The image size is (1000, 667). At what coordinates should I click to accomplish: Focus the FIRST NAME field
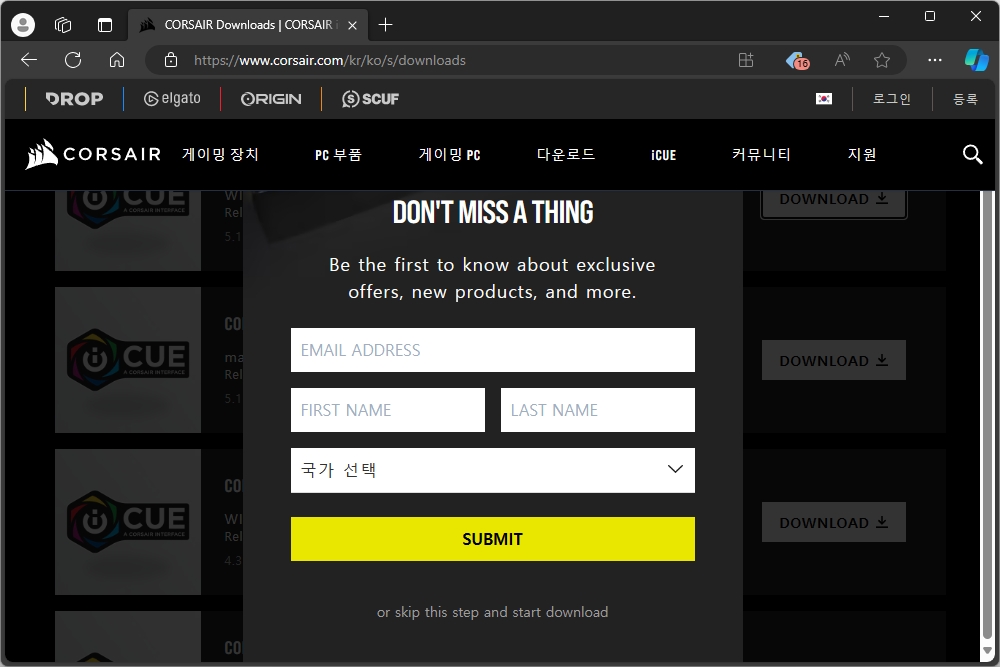pos(388,410)
